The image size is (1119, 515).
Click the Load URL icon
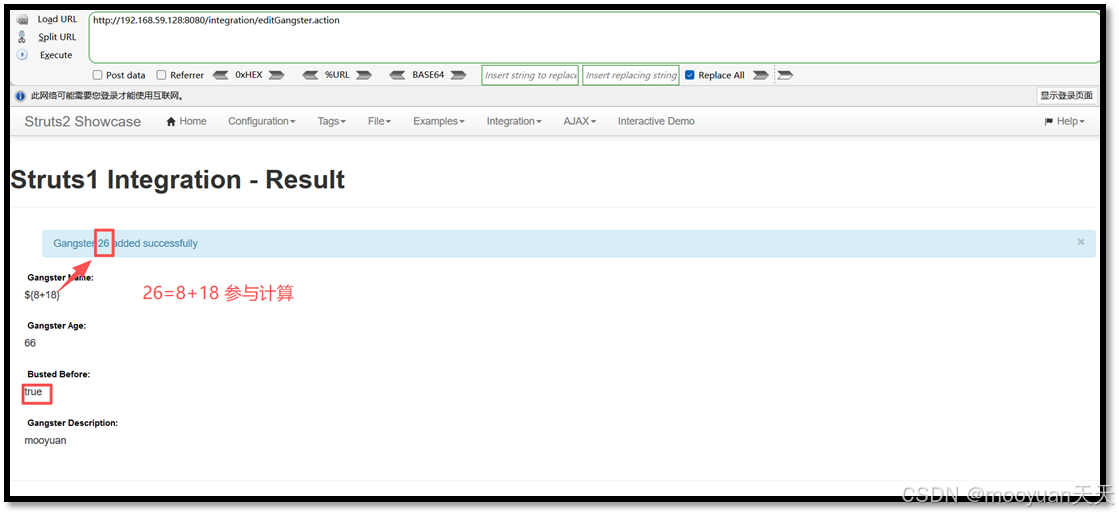click(21, 20)
